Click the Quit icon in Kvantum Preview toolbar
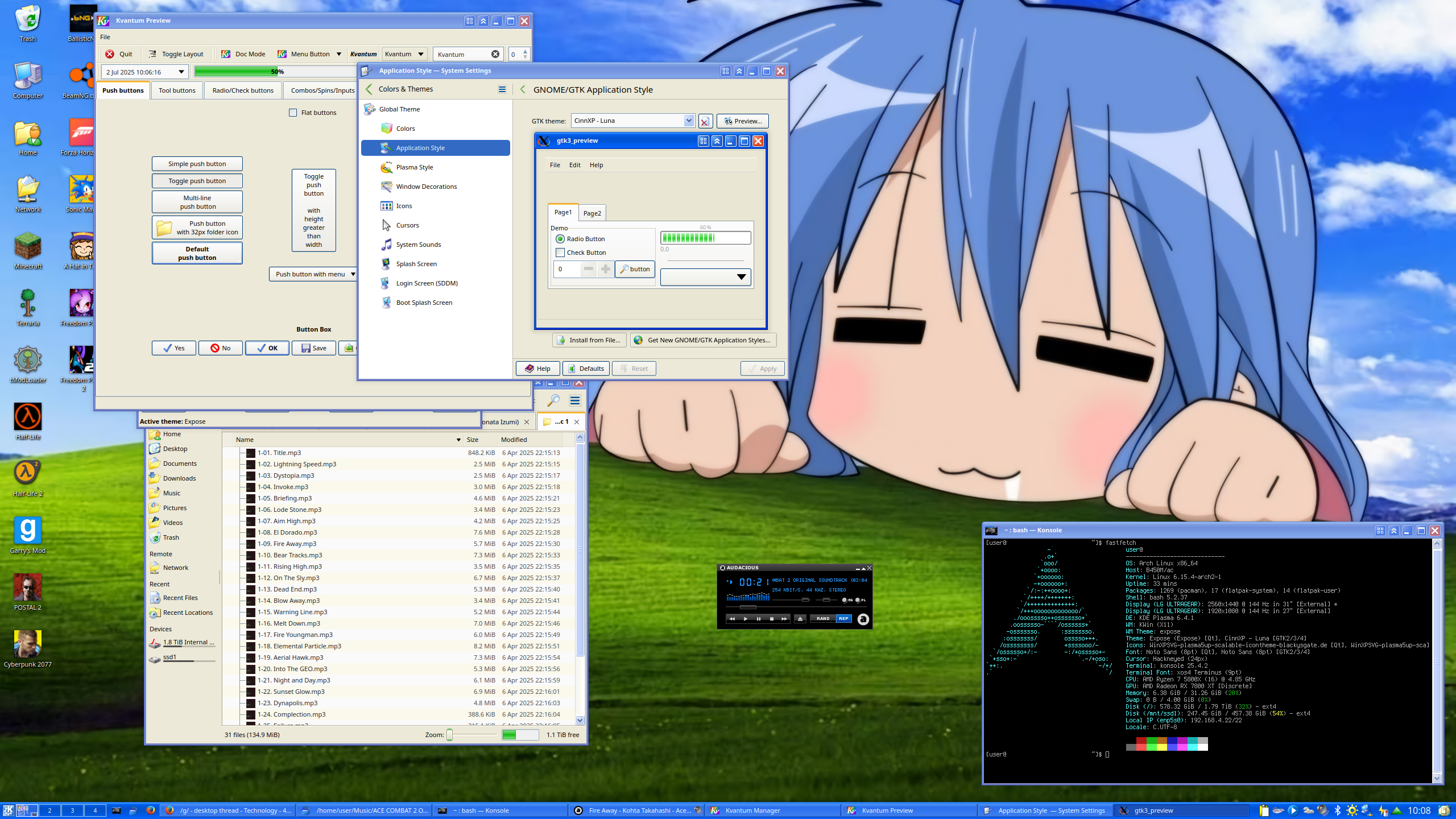Image resolution: width=1456 pixels, height=819 pixels. pyautogui.click(x=110, y=54)
